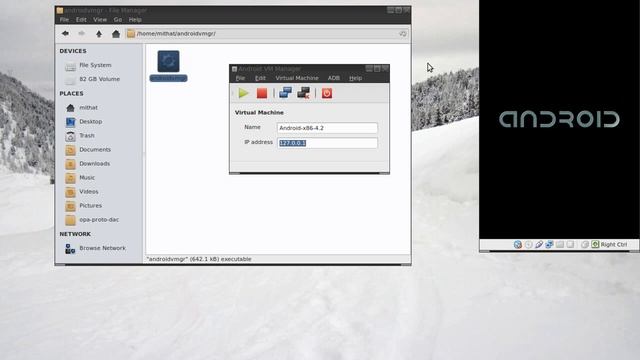Click the IP address field showing 127.0.0.1
Image resolution: width=640 pixels, height=360 pixels.
click(x=327, y=143)
